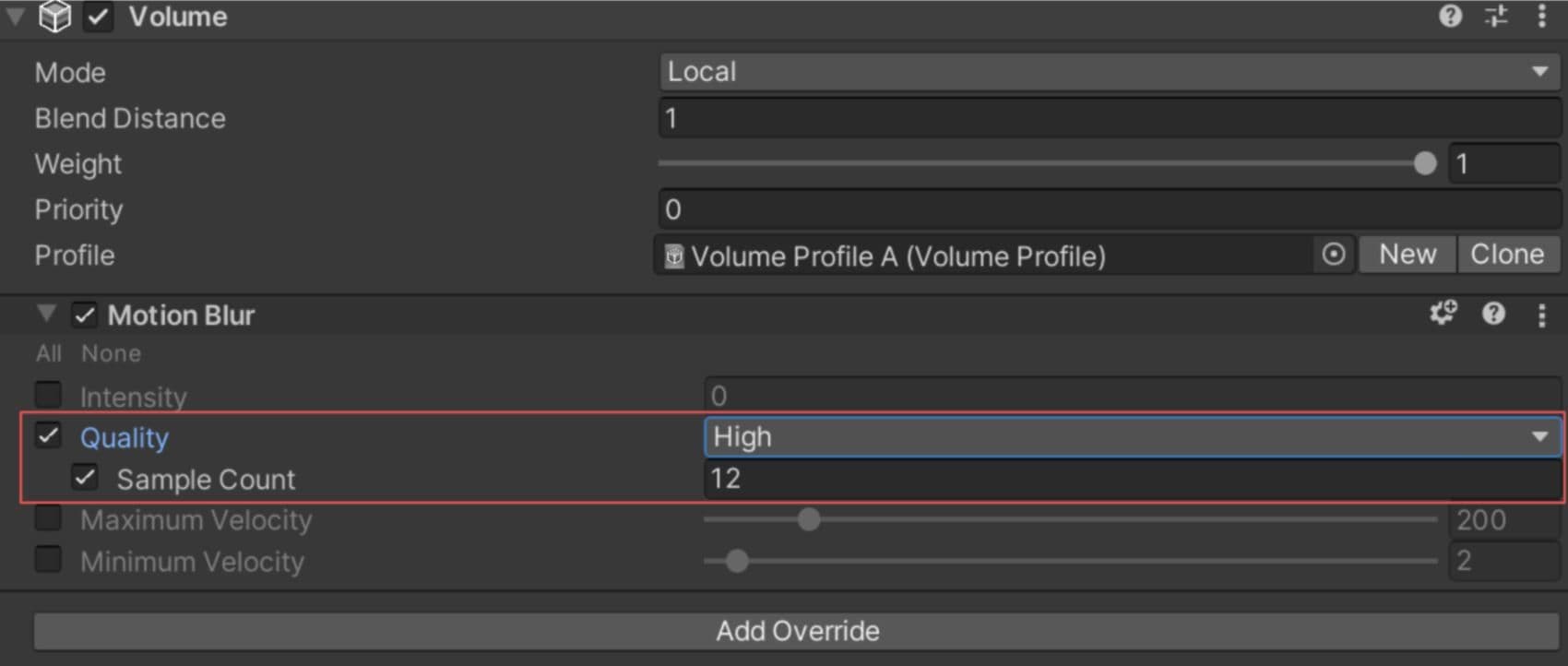1568x666 pixels.
Task: Click the Intensity value field
Action: [x=1133, y=396]
